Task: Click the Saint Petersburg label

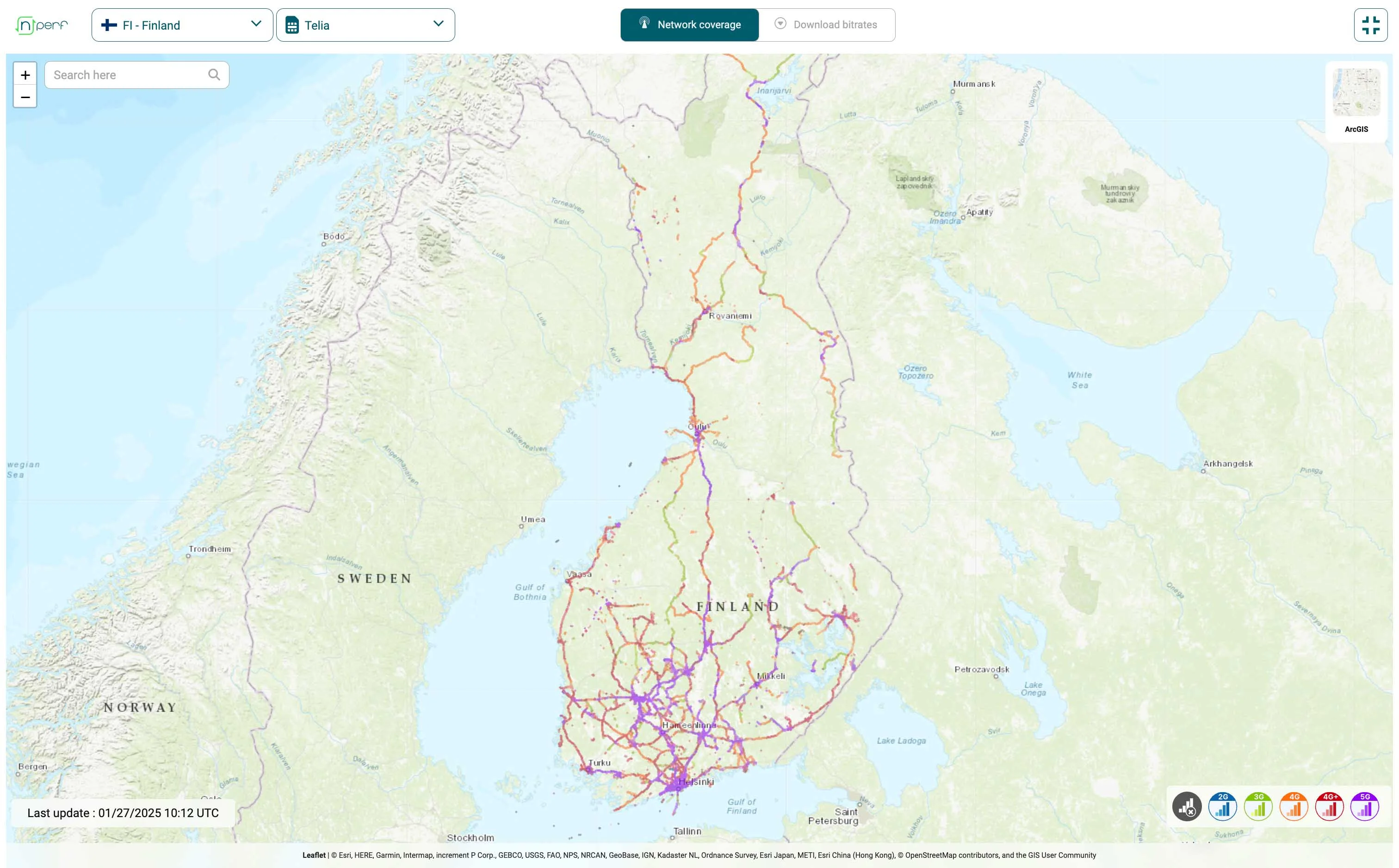Action: [833, 816]
